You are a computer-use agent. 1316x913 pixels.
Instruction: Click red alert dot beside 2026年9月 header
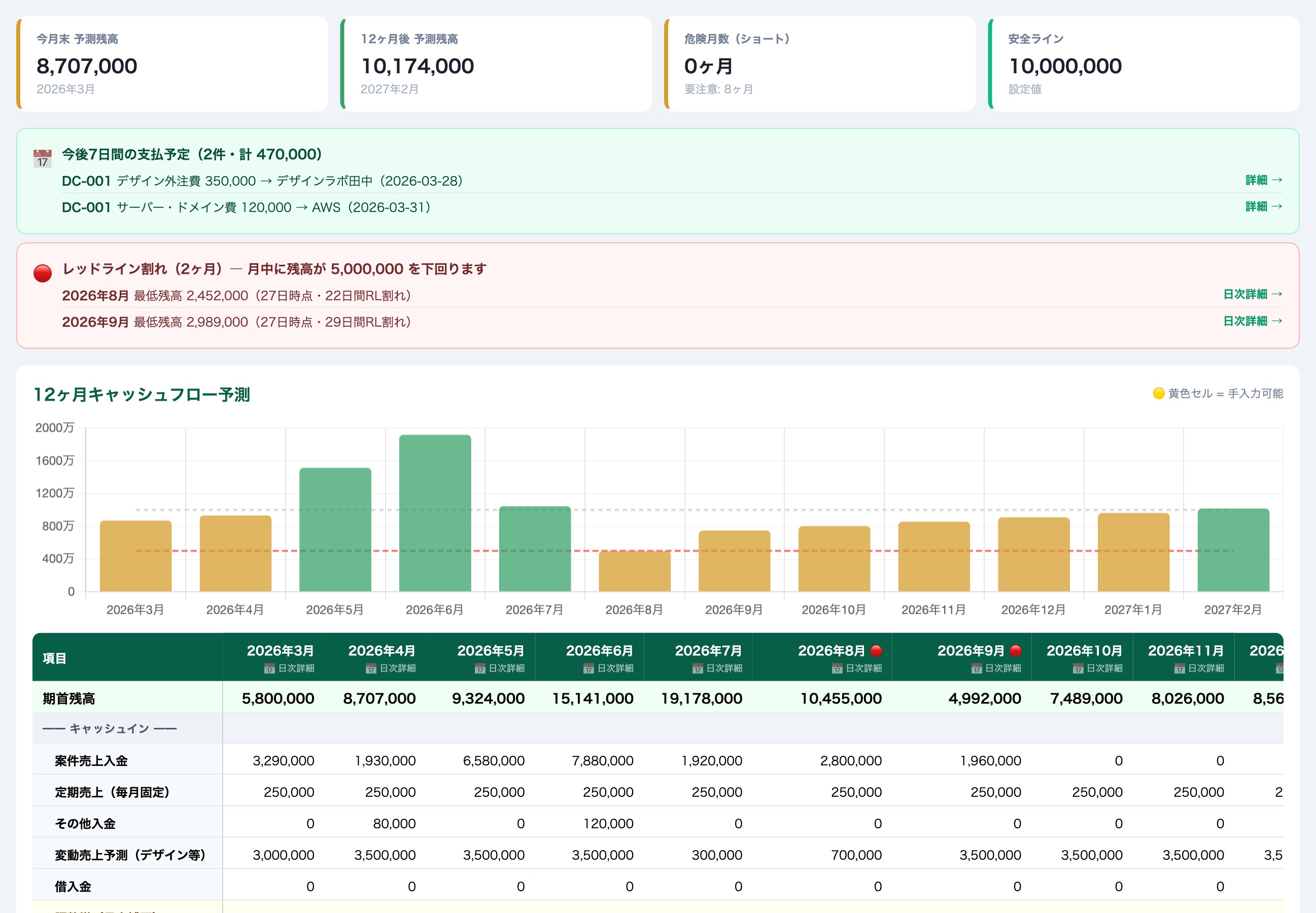pyautogui.click(x=1016, y=650)
